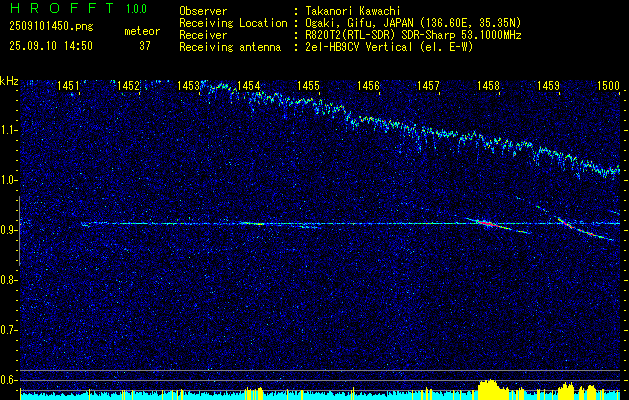Click the 1452 time marker
Viewport: 629px width, 400px height.
(x=128, y=85)
